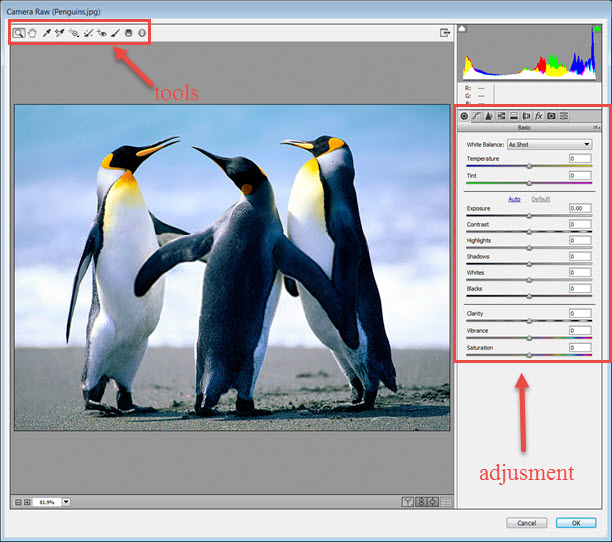Viewport: 612px width, 542px height.
Task: Click the Whites slider handle
Action: [529, 280]
